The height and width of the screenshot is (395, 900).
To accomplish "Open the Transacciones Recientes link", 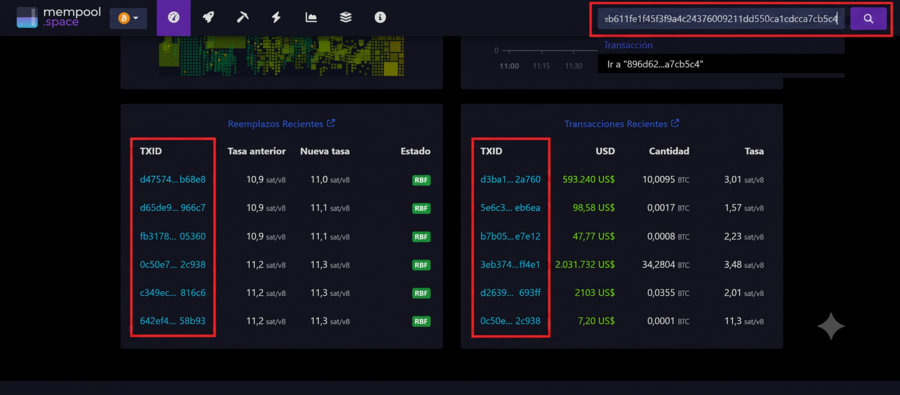I will click(x=622, y=123).
